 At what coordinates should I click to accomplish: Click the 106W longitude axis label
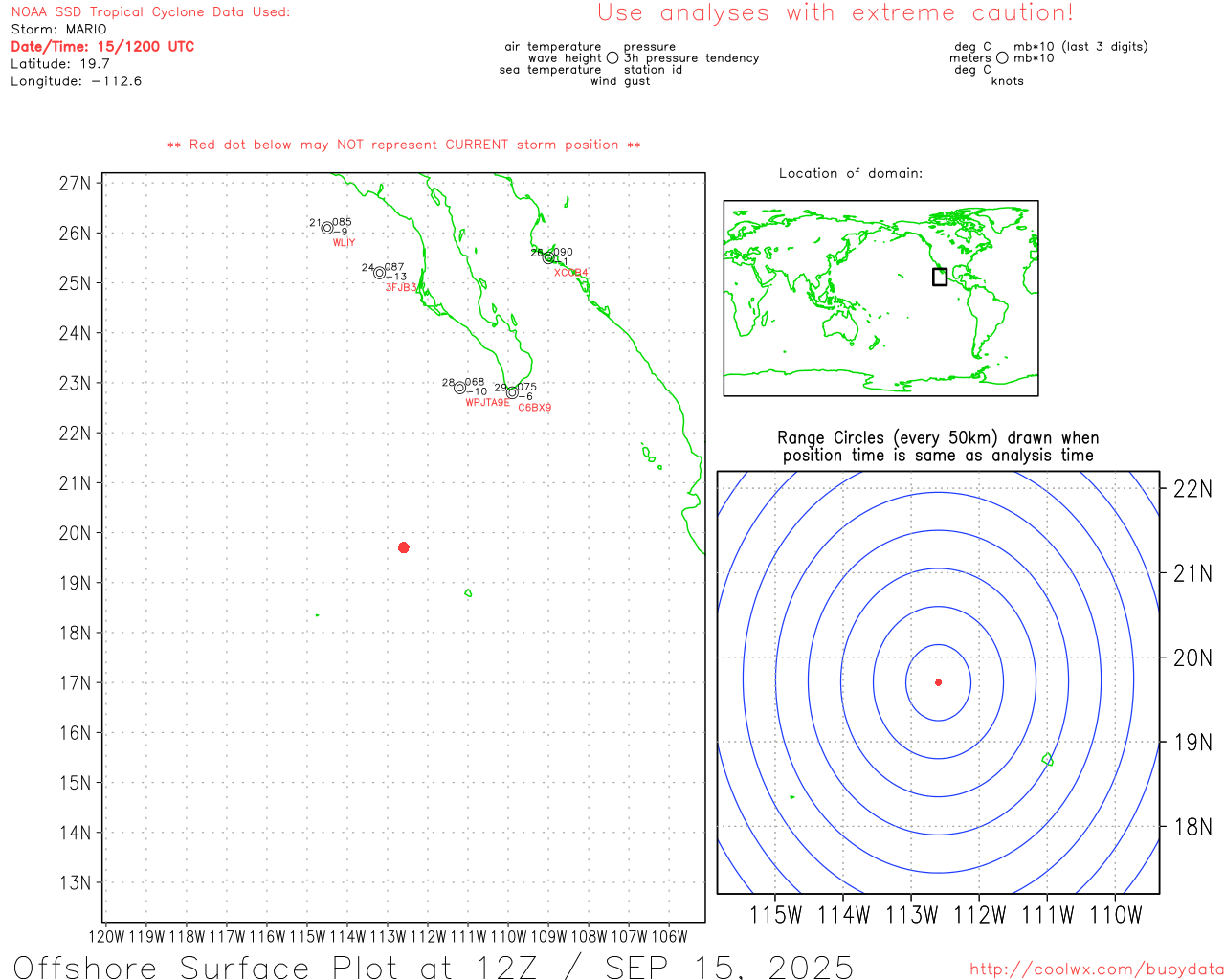pos(669,937)
